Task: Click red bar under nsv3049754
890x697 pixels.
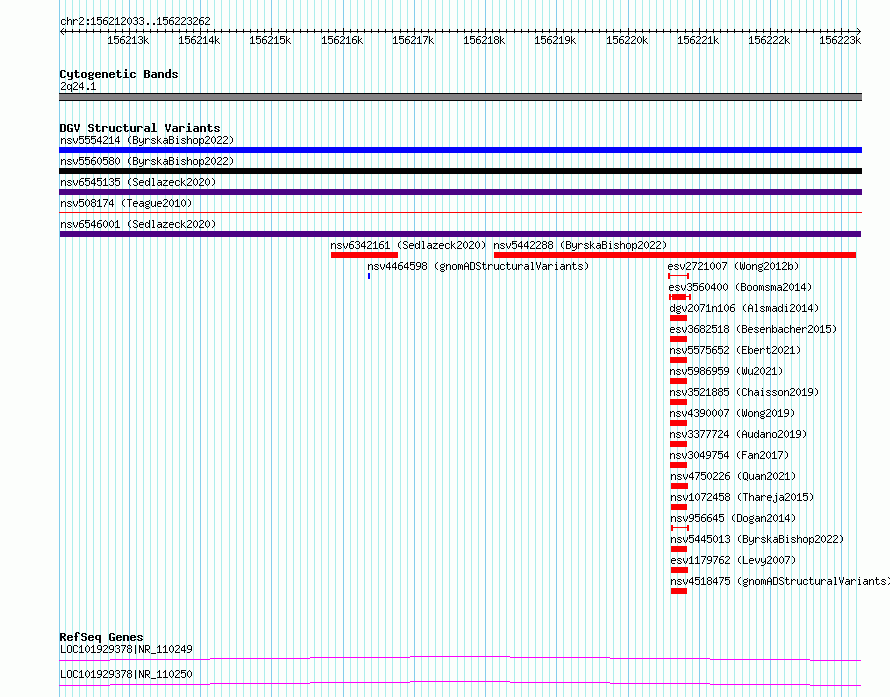Action: (x=678, y=465)
